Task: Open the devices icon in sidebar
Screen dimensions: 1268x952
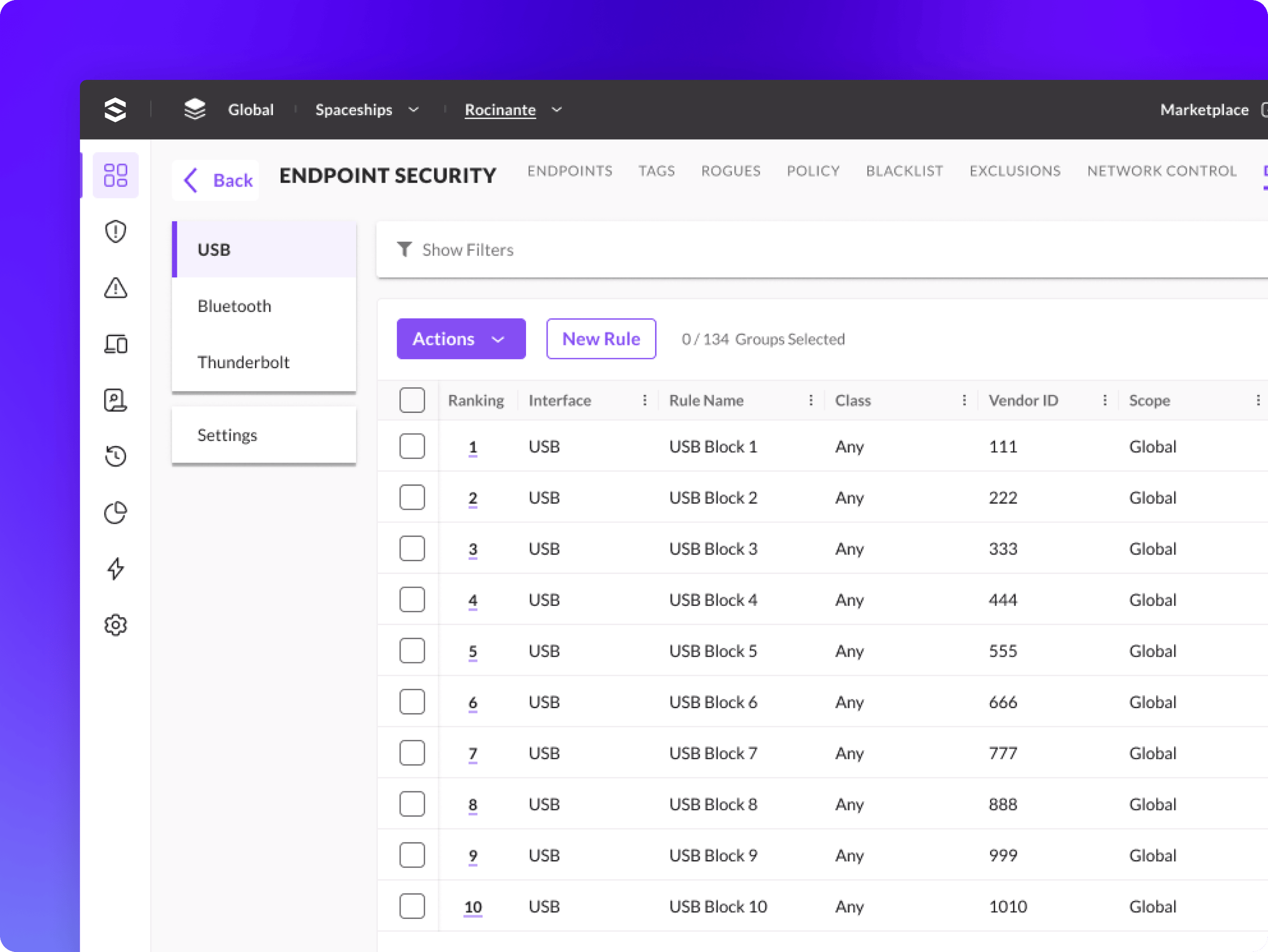Action: click(116, 344)
